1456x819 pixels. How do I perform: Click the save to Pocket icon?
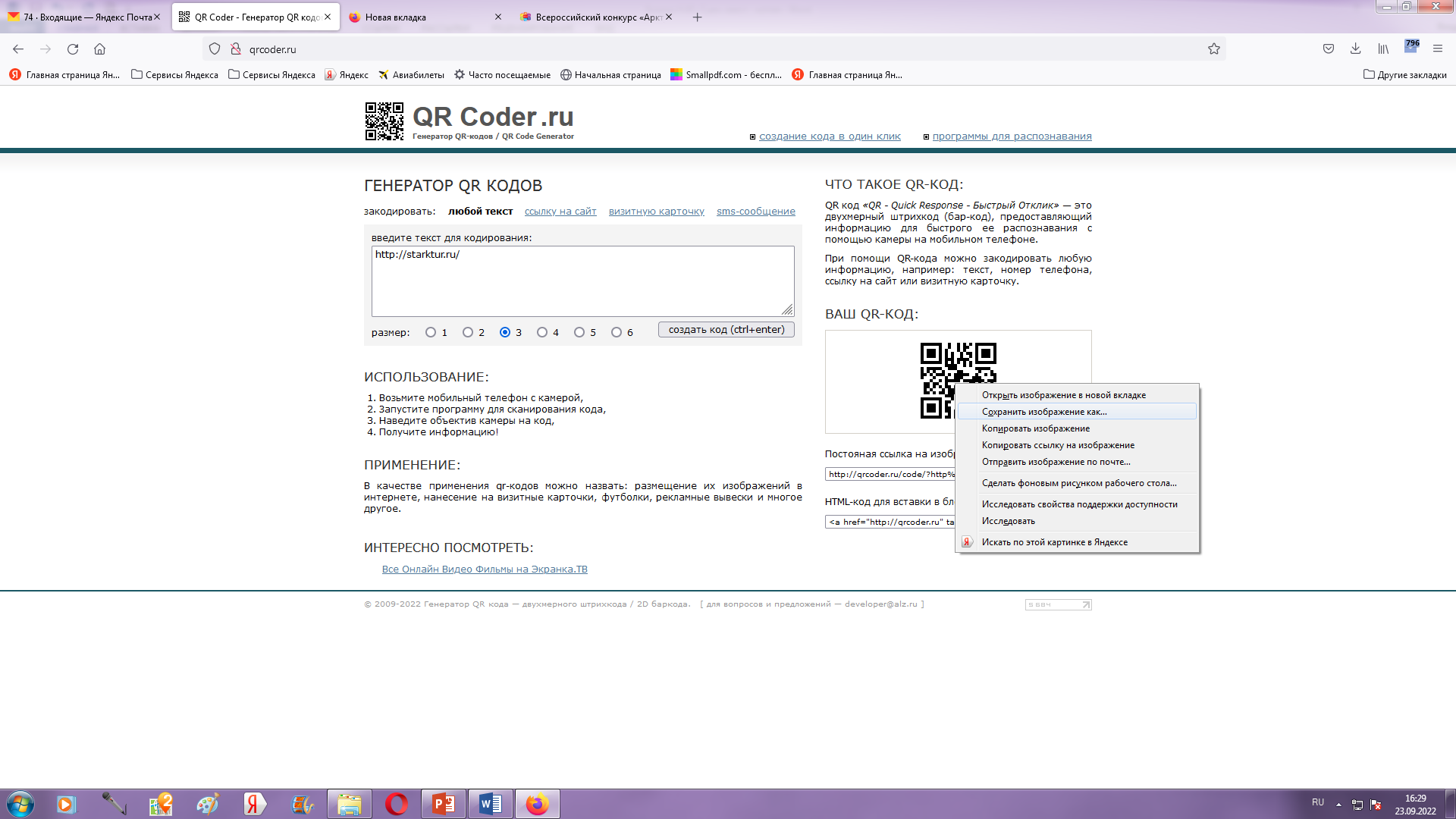(1328, 49)
